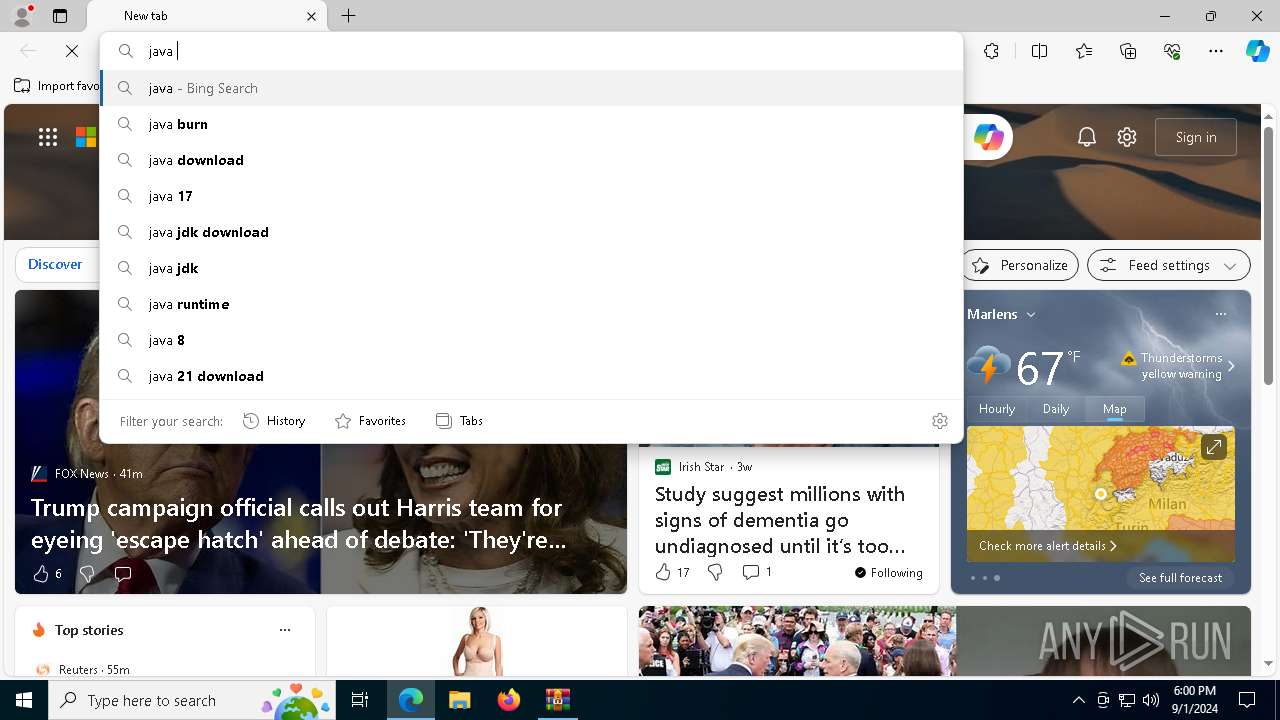This screenshot has width=1280, height=720.
Task: Switch weather card to Hourly tab
Action: tap(997, 408)
